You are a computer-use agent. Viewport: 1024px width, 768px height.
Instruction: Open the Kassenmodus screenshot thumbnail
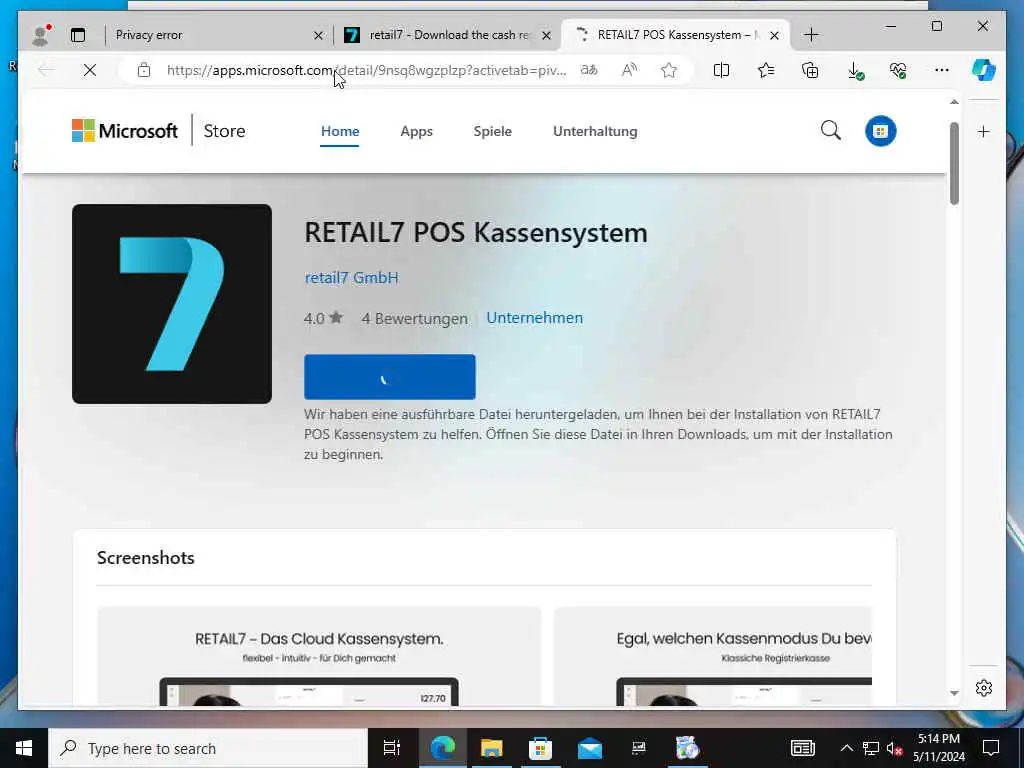coord(712,656)
